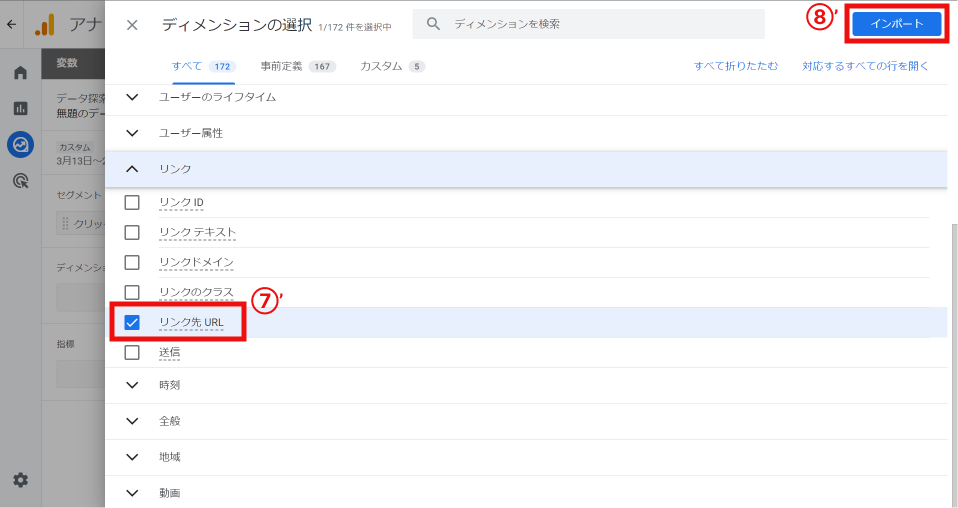Click the back arrow icon
The image size is (958, 508).
click(12, 24)
